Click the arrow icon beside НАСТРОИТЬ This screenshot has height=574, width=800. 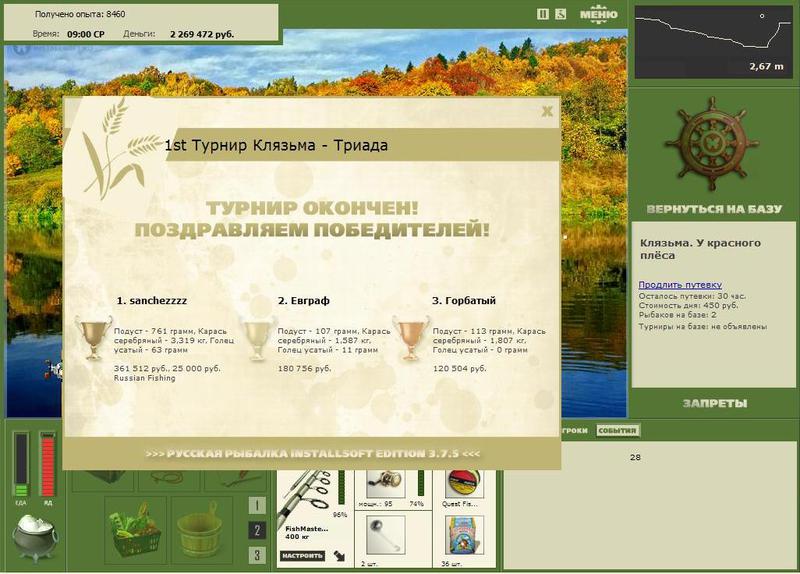coord(339,556)
